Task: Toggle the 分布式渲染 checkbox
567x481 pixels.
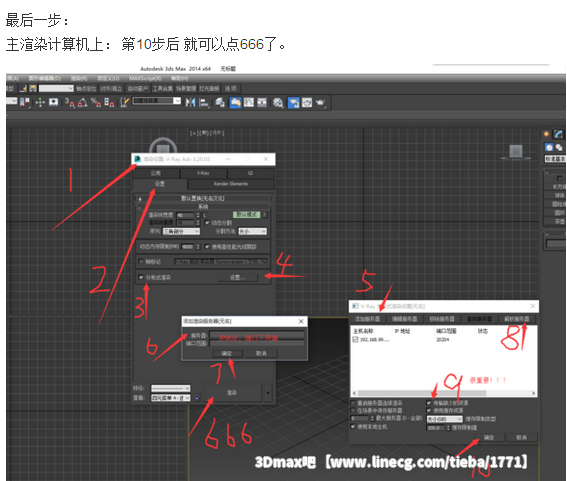Action: [x=141, y=277]
